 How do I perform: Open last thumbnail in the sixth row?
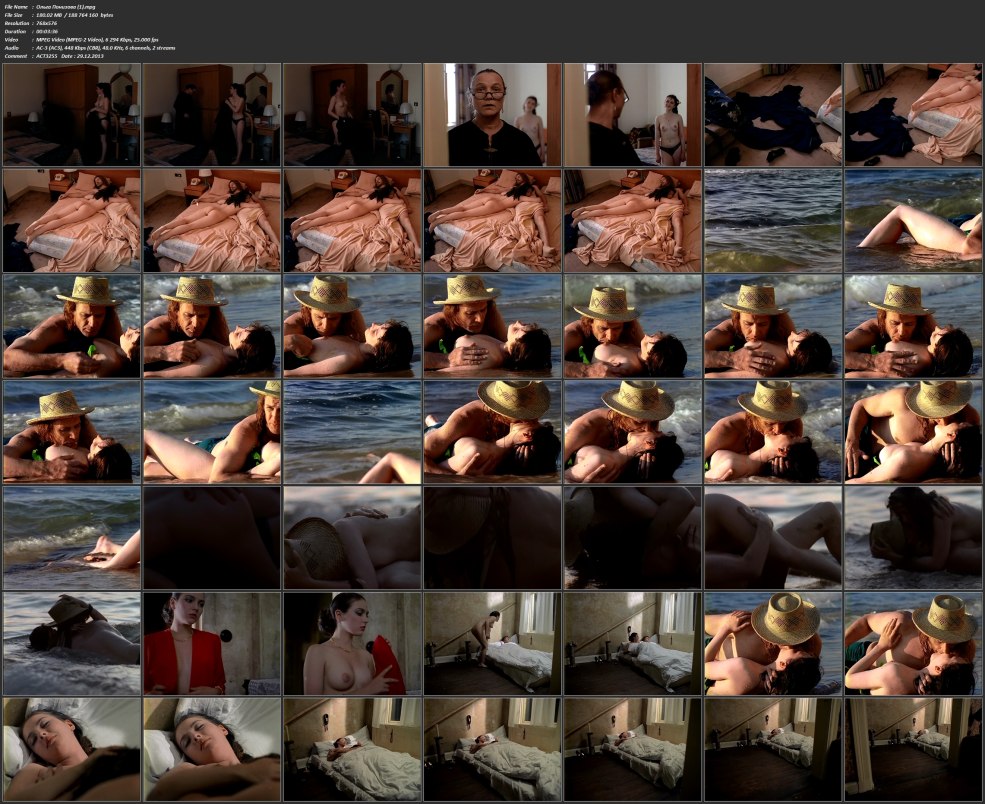913,643
